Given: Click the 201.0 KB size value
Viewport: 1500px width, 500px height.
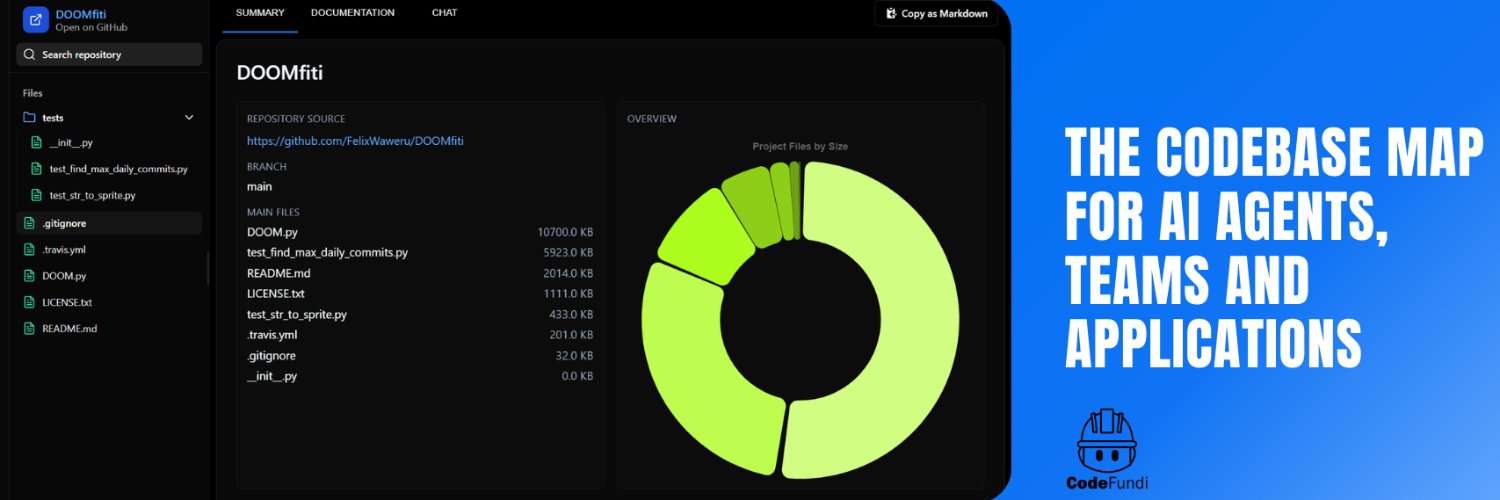Looking at the screenshot, I should pyautogui.click(x=571, y=335).
